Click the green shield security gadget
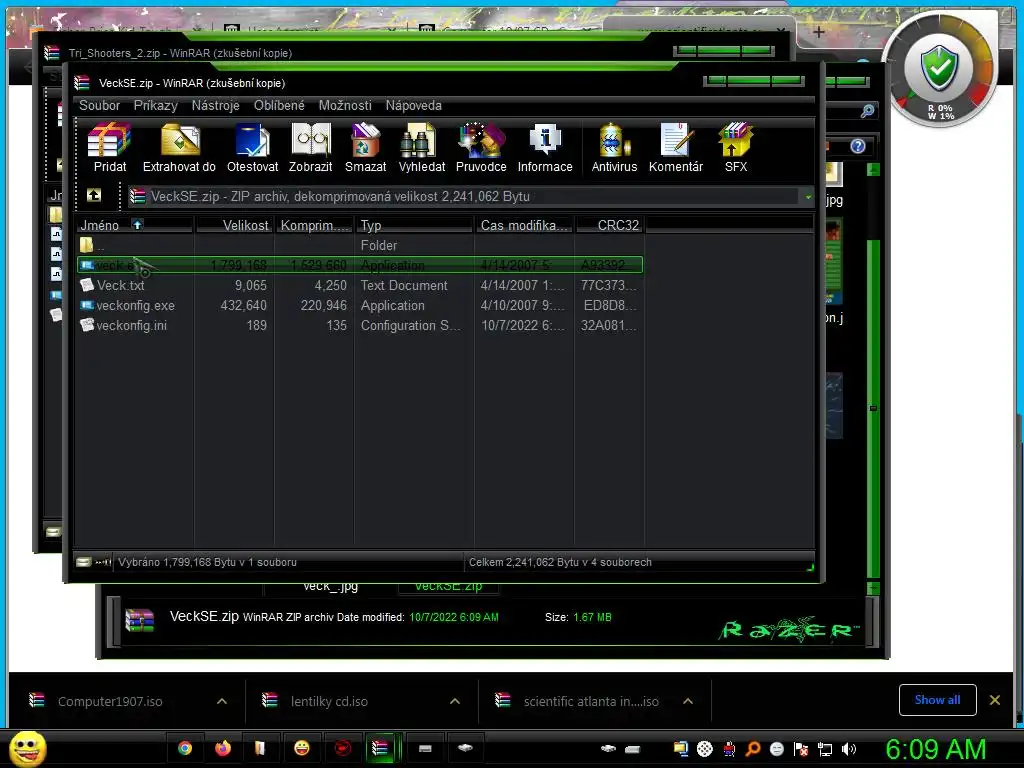The height and width of the screenshot is (768, 1024). click(939, 67)
